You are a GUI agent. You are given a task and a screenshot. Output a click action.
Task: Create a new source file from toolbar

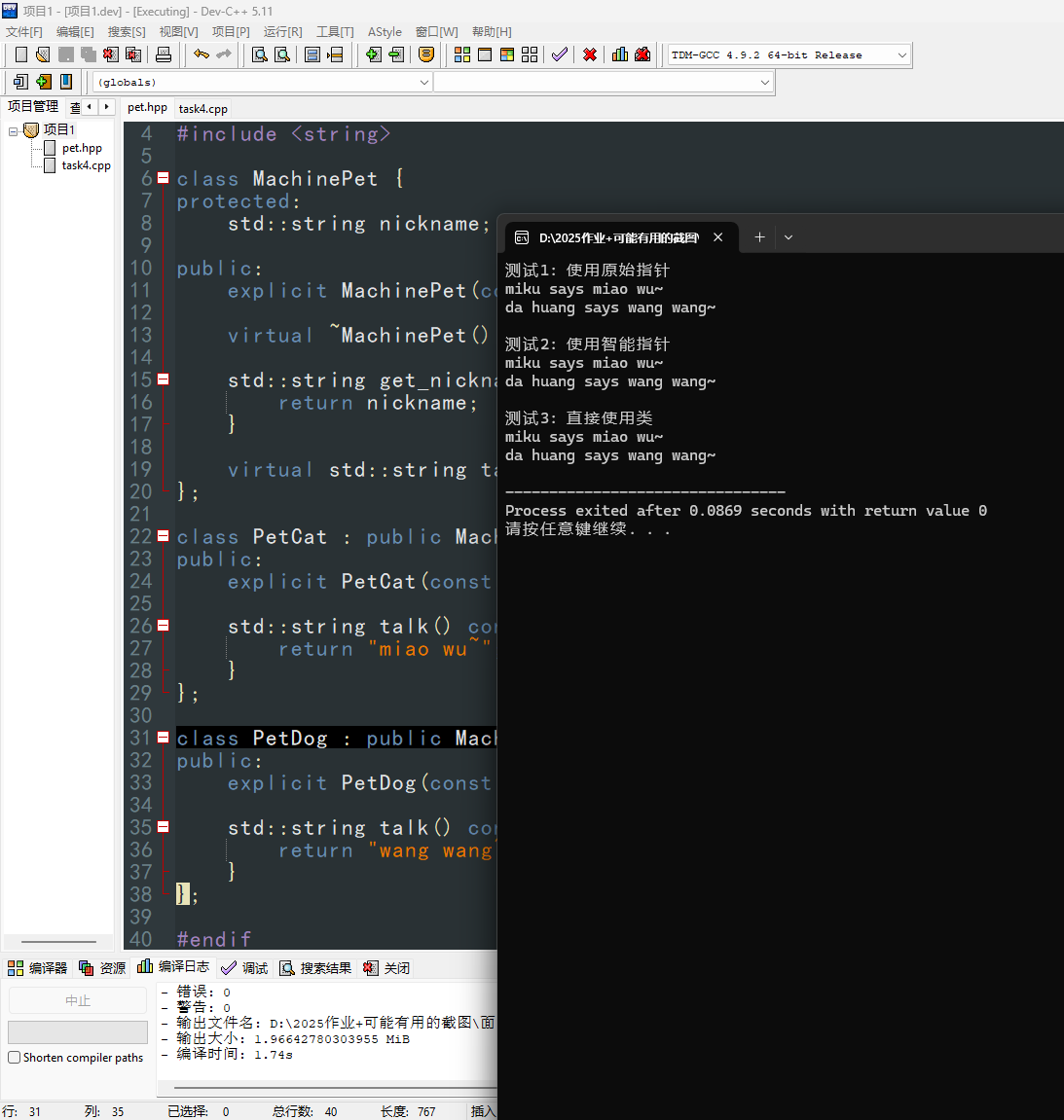tap(20, 54)
